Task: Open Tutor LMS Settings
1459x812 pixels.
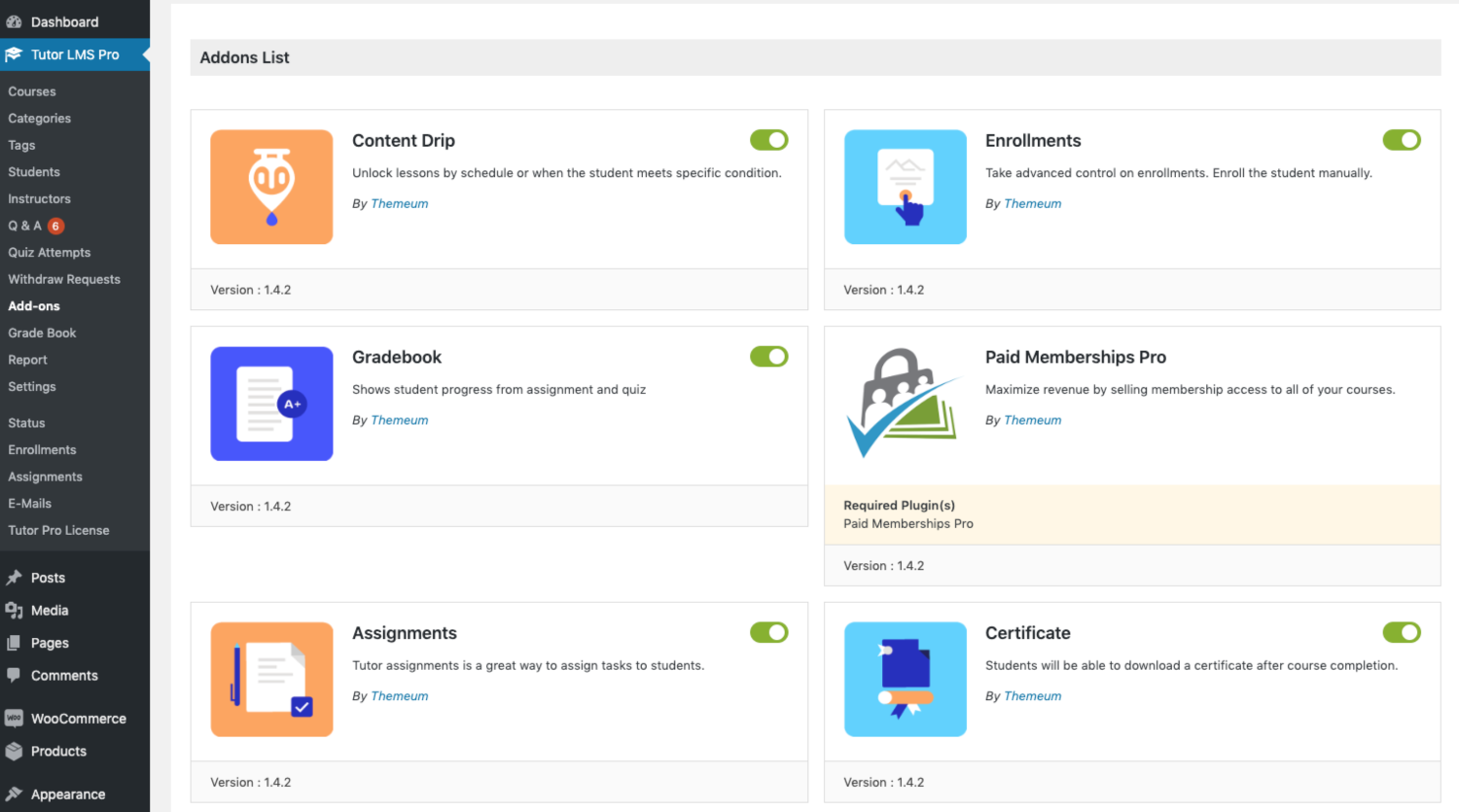Action: pyautogui.click(x=32, y=386)
